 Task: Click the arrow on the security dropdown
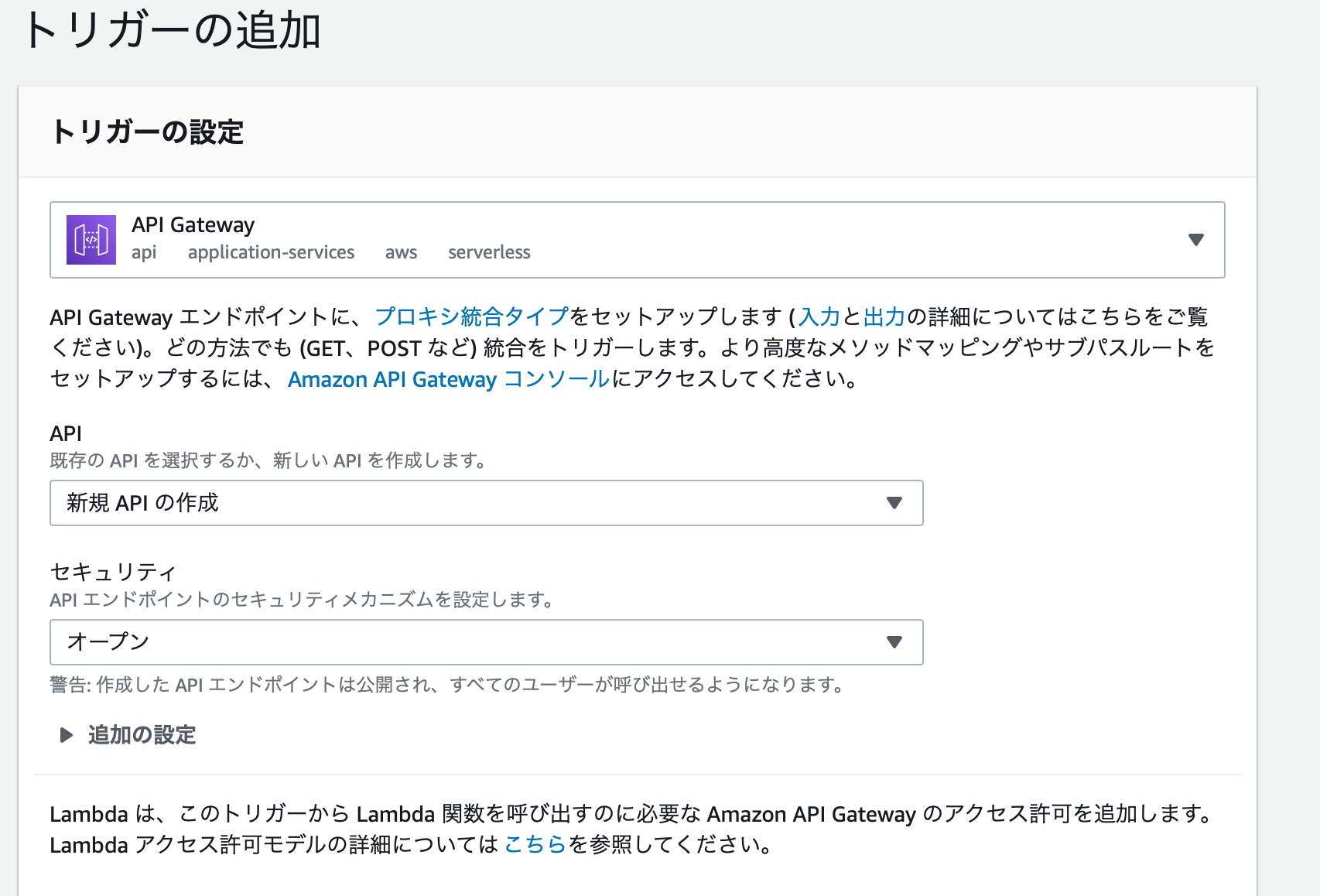pos(894,642)
